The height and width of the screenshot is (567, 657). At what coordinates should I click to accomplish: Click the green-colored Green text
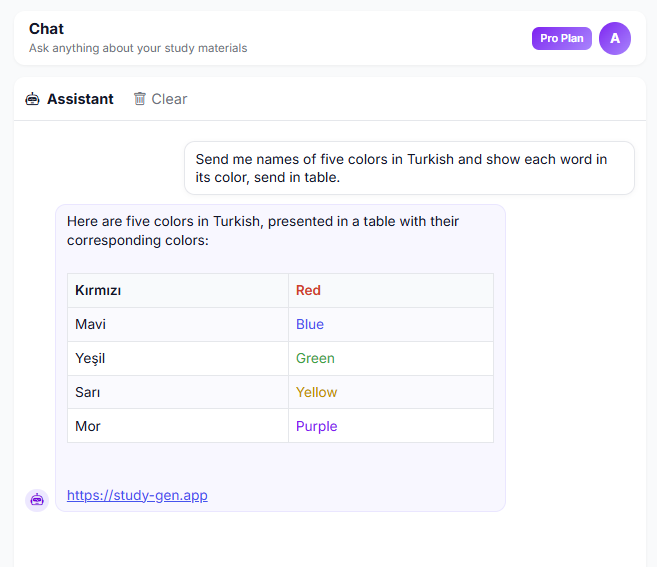315,358
